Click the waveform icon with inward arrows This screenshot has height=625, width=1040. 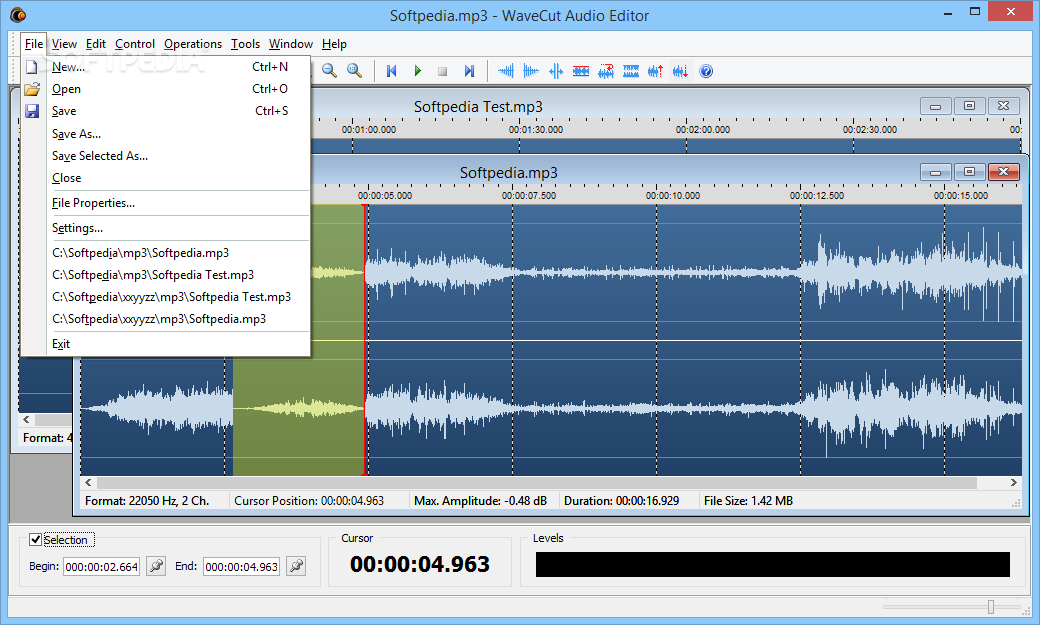(556, 71)
